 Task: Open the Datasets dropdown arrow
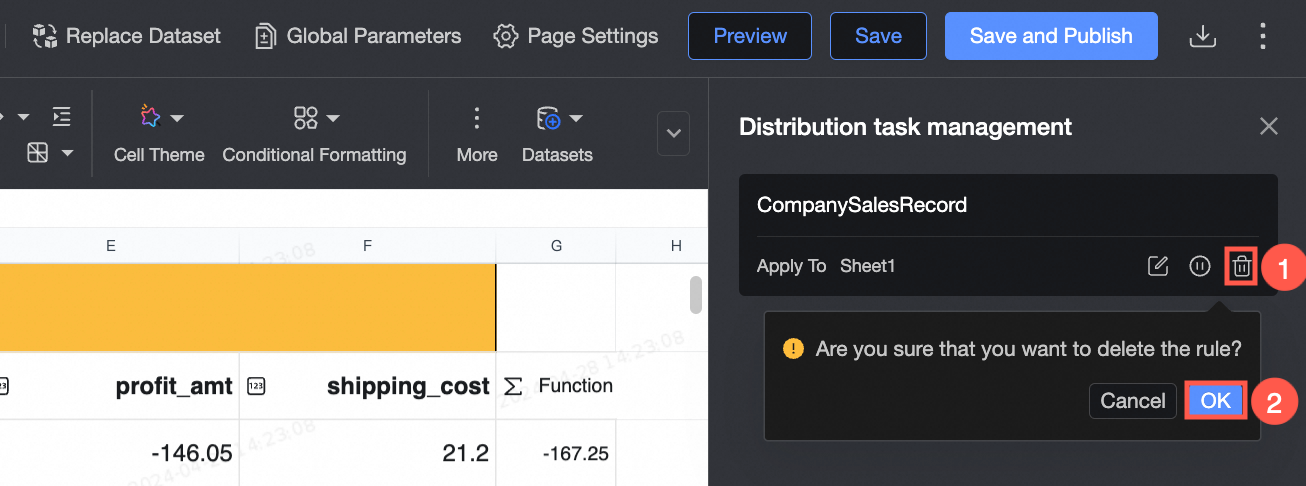click(x=577, y=119)
